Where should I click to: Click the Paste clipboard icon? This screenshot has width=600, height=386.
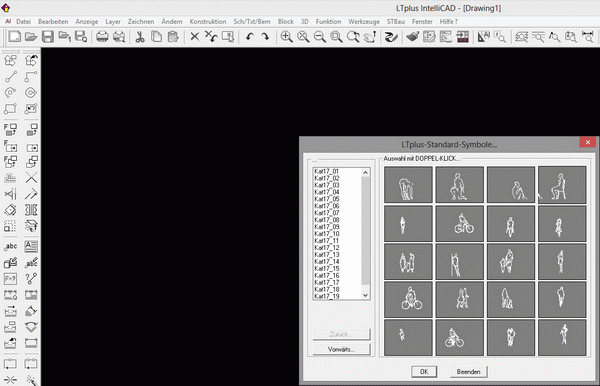click(x=173, y=37)
